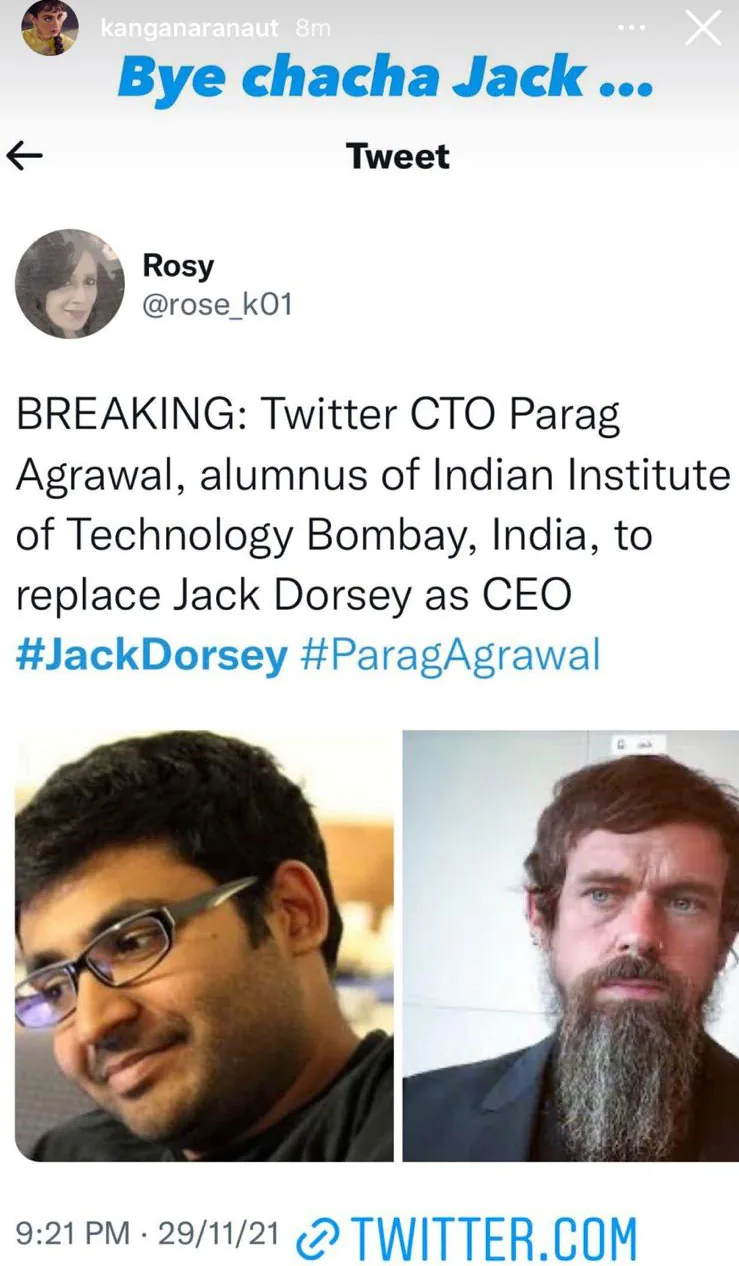Click the Tweet header title
Screen dimensions: 739x1266
[x=398, y=156]
